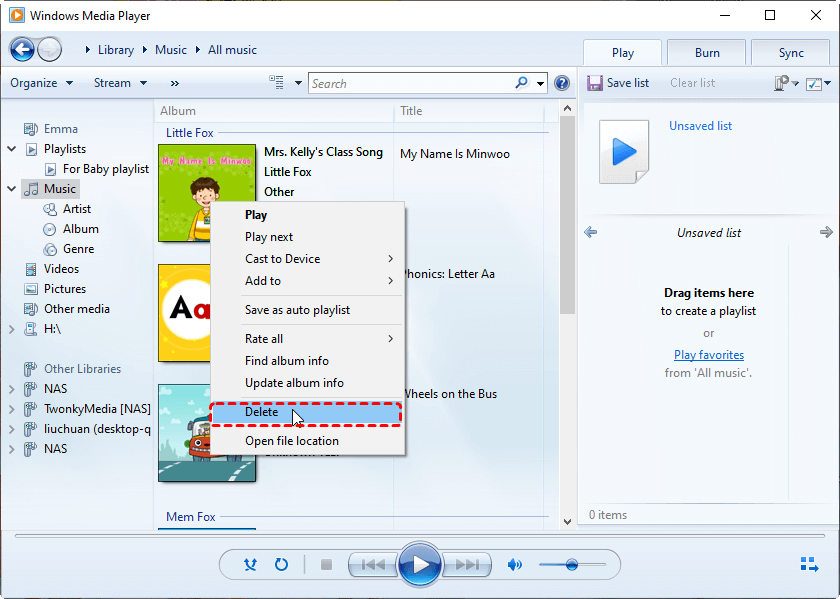Select Artist in the Music tree
The width and height of the screenshot is (840, 599).
click(x=77, y=209)
